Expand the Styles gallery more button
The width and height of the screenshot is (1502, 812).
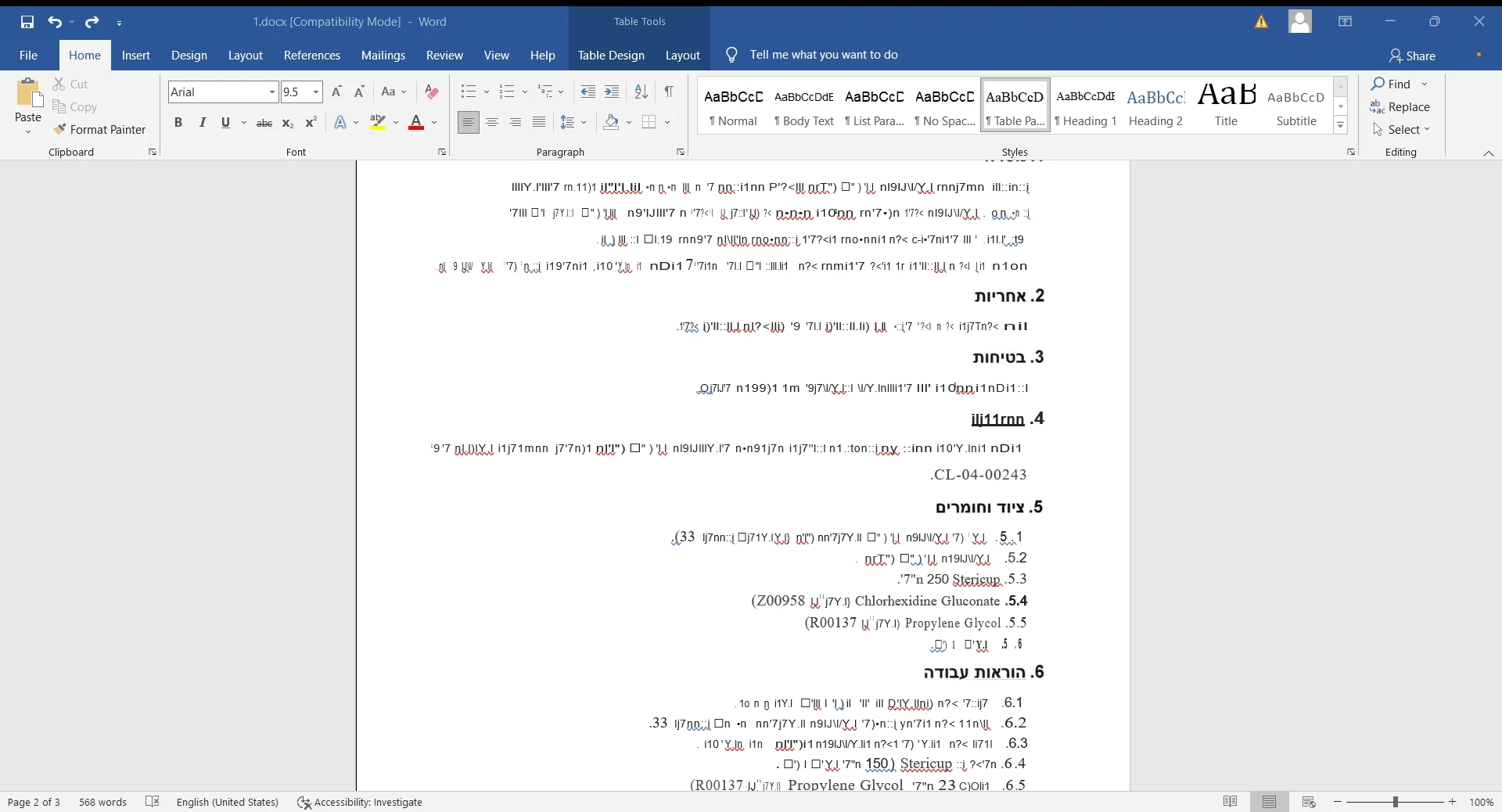(x=1342, y=126)
